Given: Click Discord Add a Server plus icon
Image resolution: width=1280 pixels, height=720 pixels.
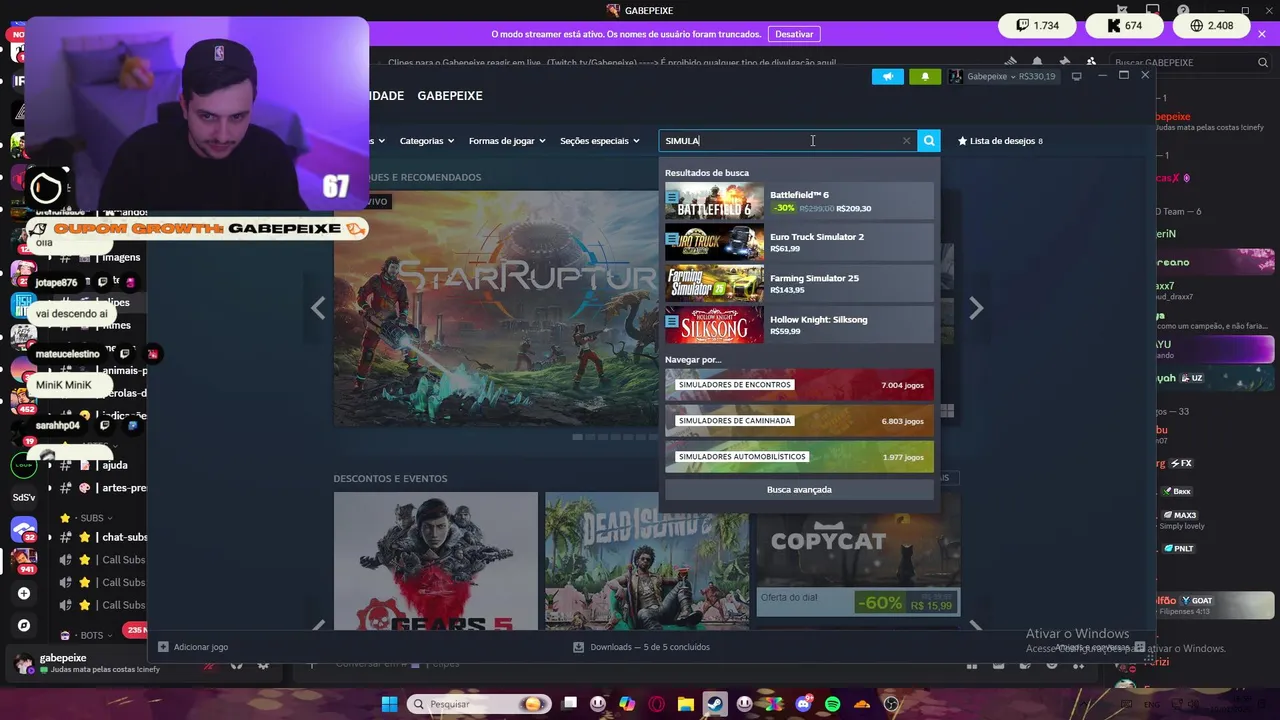Looking at the screenshot, I should 24,593.
